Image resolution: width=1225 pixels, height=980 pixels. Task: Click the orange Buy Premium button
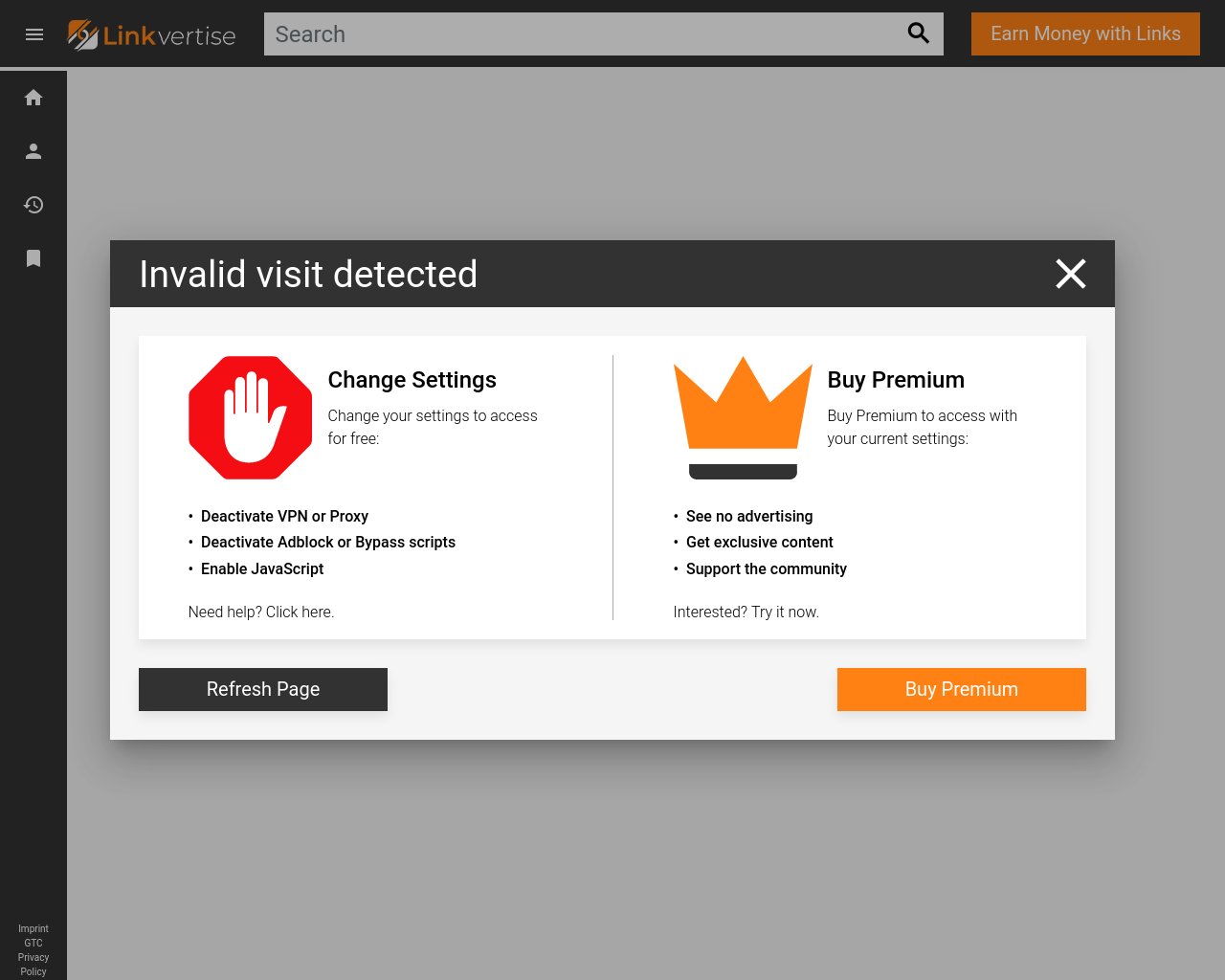point(961,689)
